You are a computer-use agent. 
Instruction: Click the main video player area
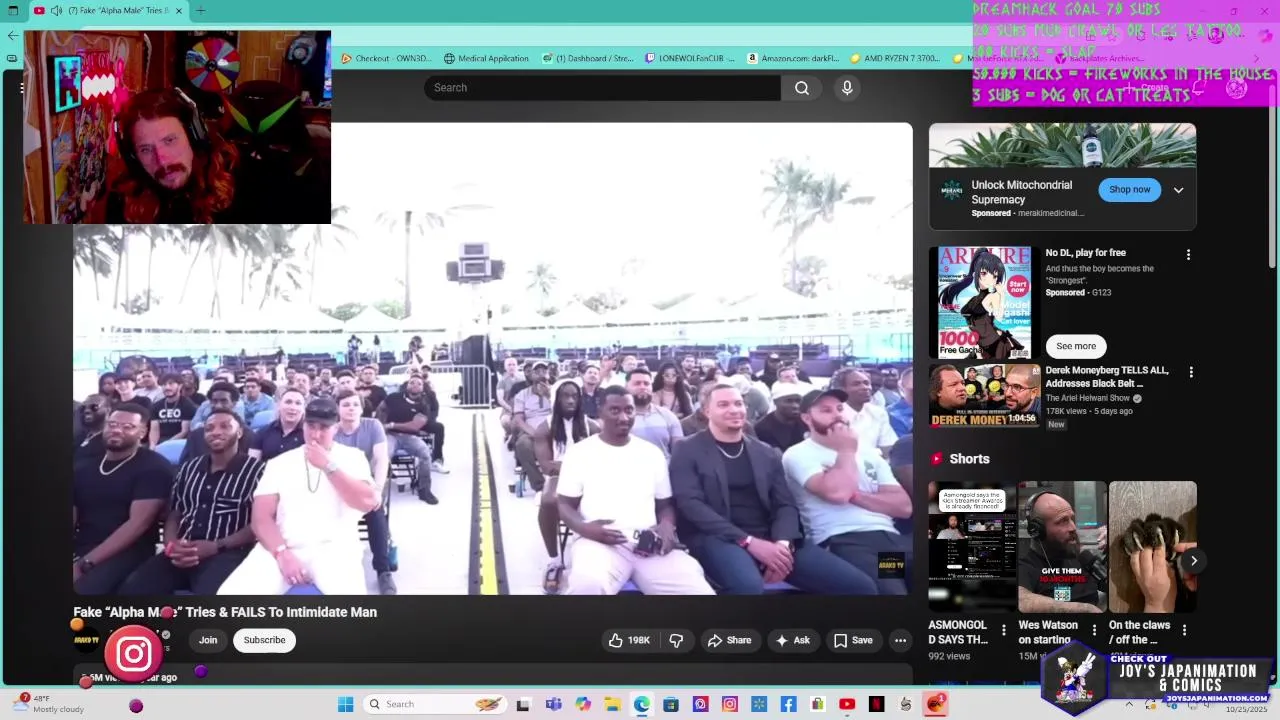(x=493, y=359)
